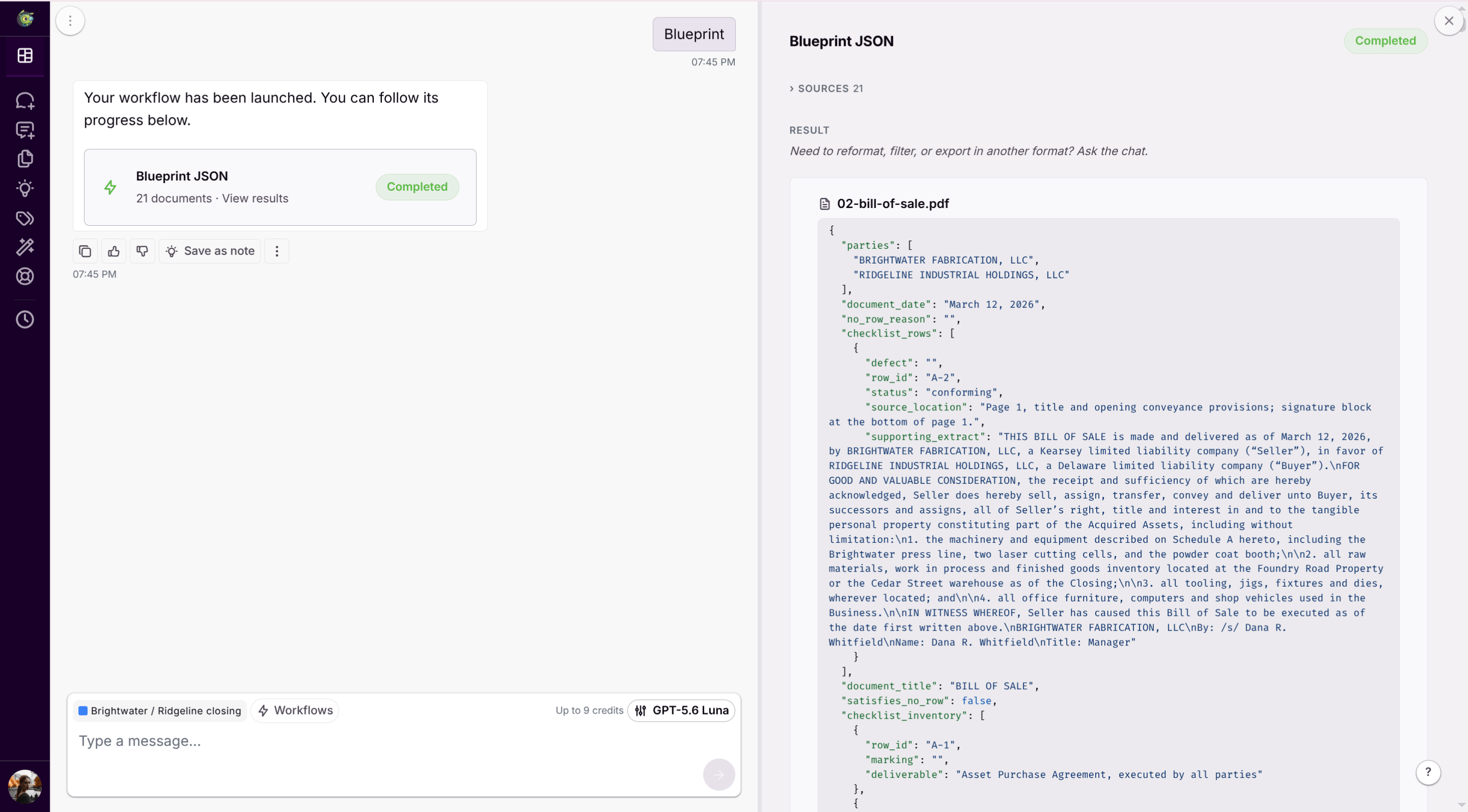Image resolution: width=1468 pixels, height=812 pixels.
Task: Choose the GPT-5.6 Luna model selector
Action: pyautogui.click(x=682, y=711)
